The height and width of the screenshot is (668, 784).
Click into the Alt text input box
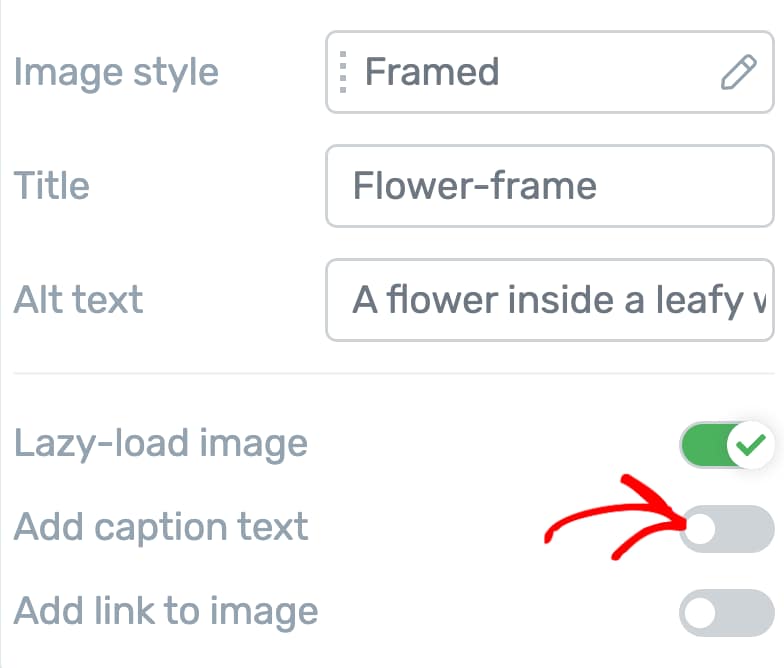[x=548, y=300]
